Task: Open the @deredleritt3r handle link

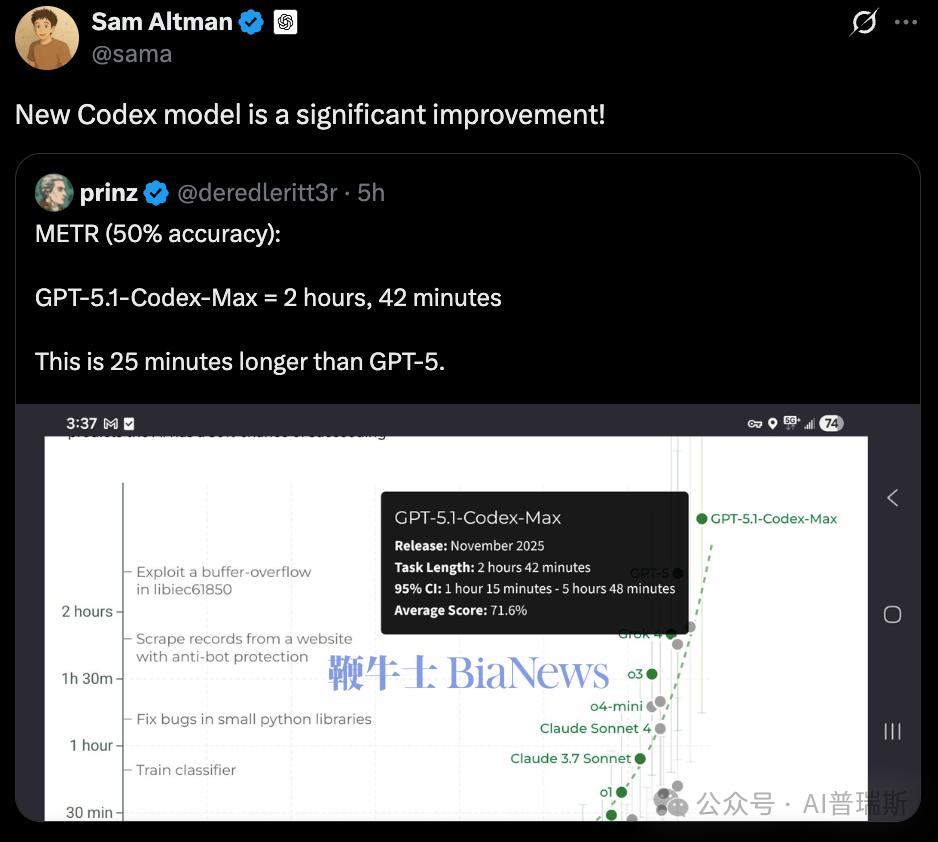Action: (x=257, y=193)
